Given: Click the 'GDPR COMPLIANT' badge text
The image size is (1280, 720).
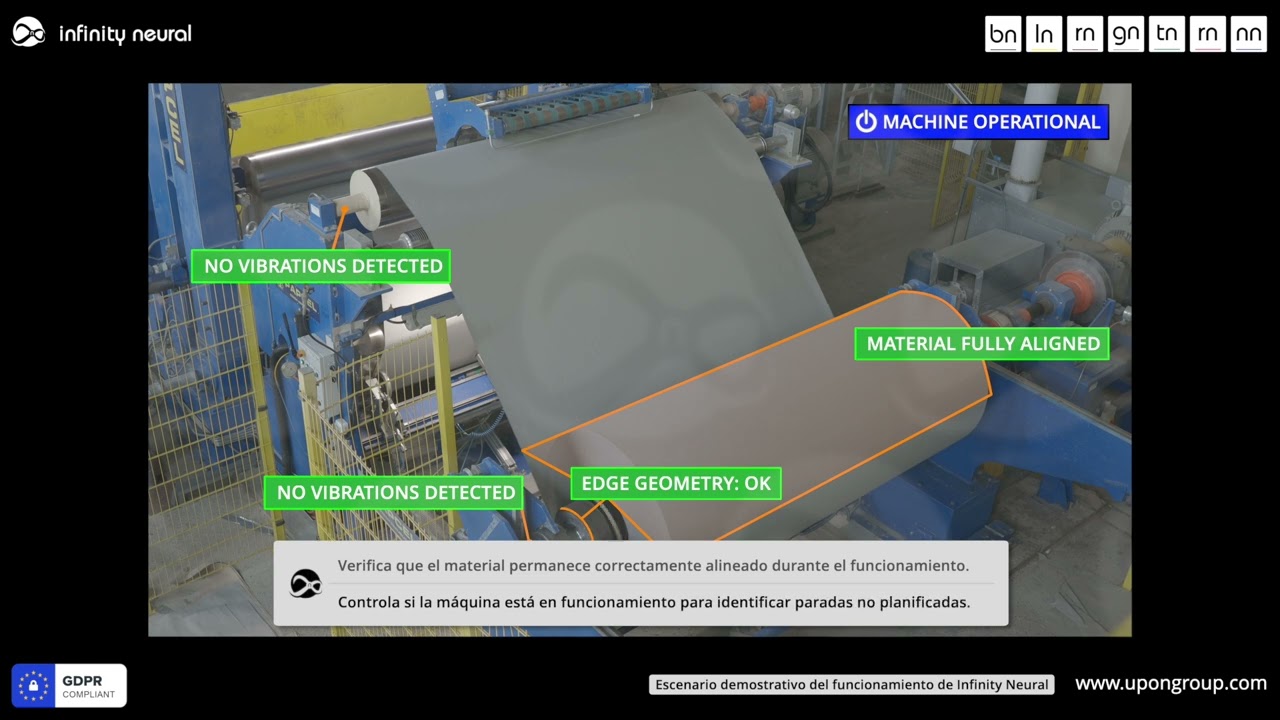Looking at the screenshot, I should click(89, 686).
